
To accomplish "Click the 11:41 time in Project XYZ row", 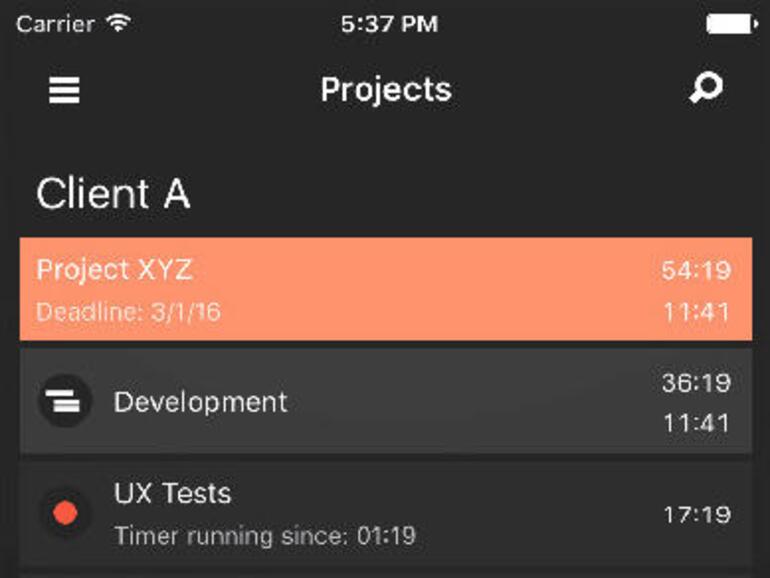I will (x=695, y=312).
